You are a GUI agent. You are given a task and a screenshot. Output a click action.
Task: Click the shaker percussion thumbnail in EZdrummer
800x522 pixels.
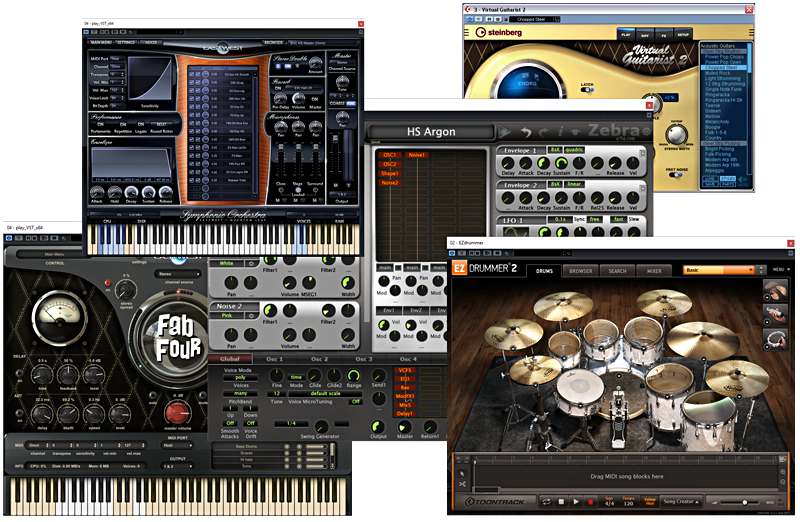click(775, 314)
